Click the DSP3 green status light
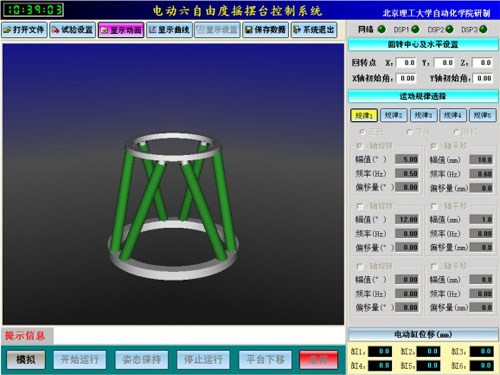 tap(483, 29)
